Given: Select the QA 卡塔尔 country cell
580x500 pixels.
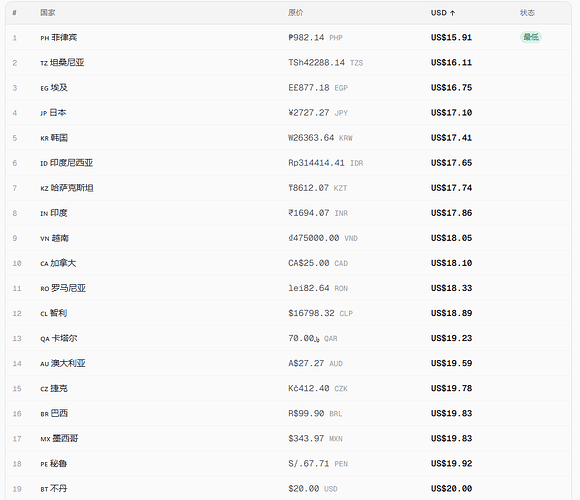Looking at the screenshot, I should coord(59,339).
